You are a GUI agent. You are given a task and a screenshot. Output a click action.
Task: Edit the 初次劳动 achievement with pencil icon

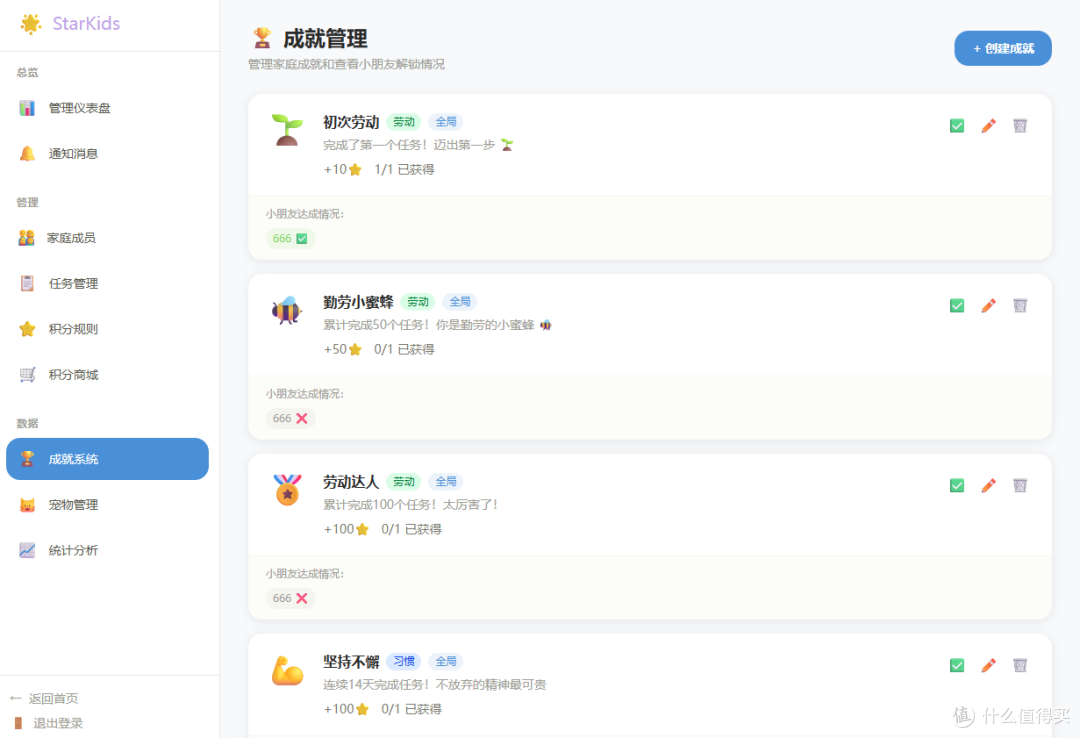[x=988, y=125]
